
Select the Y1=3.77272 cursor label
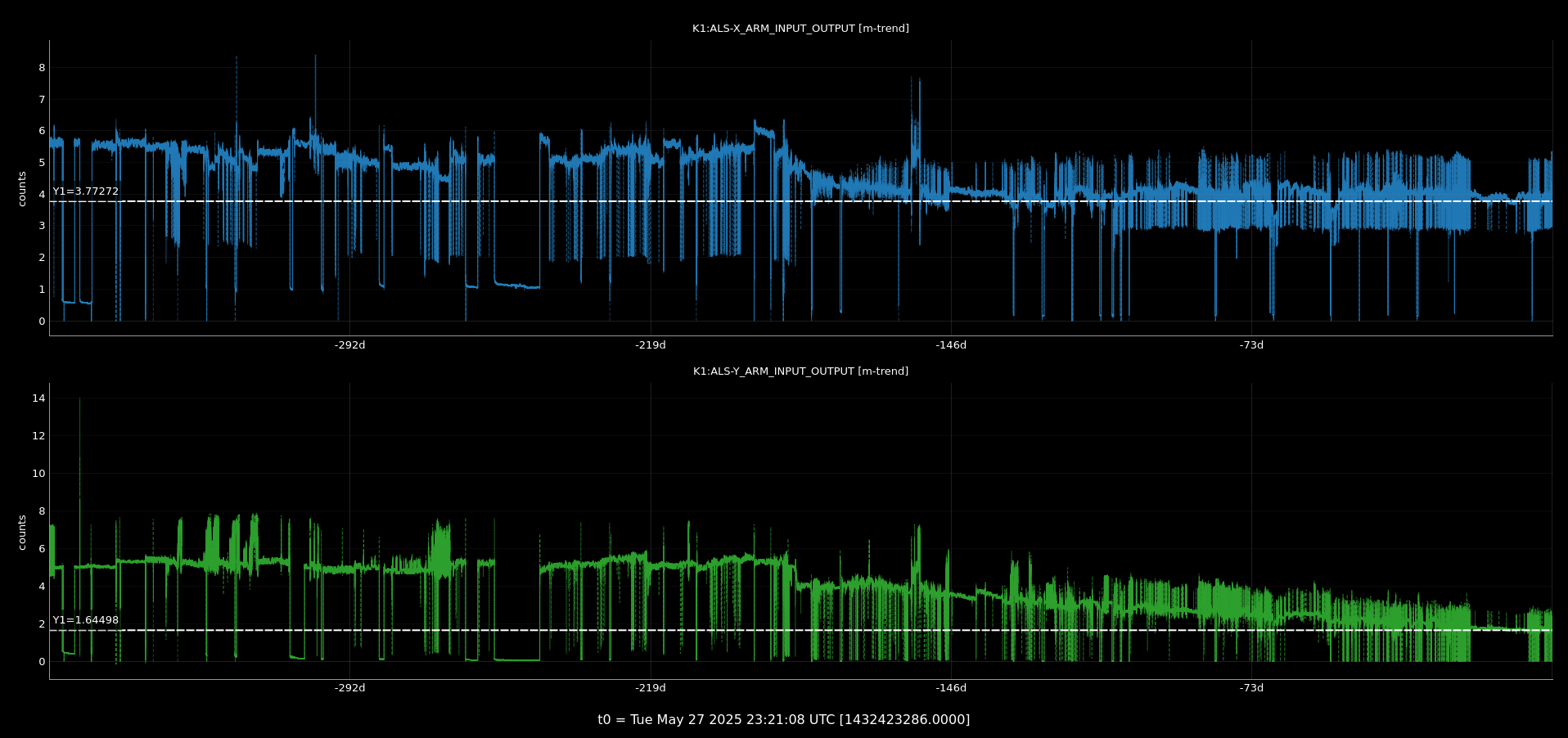[x=86, y=191]
